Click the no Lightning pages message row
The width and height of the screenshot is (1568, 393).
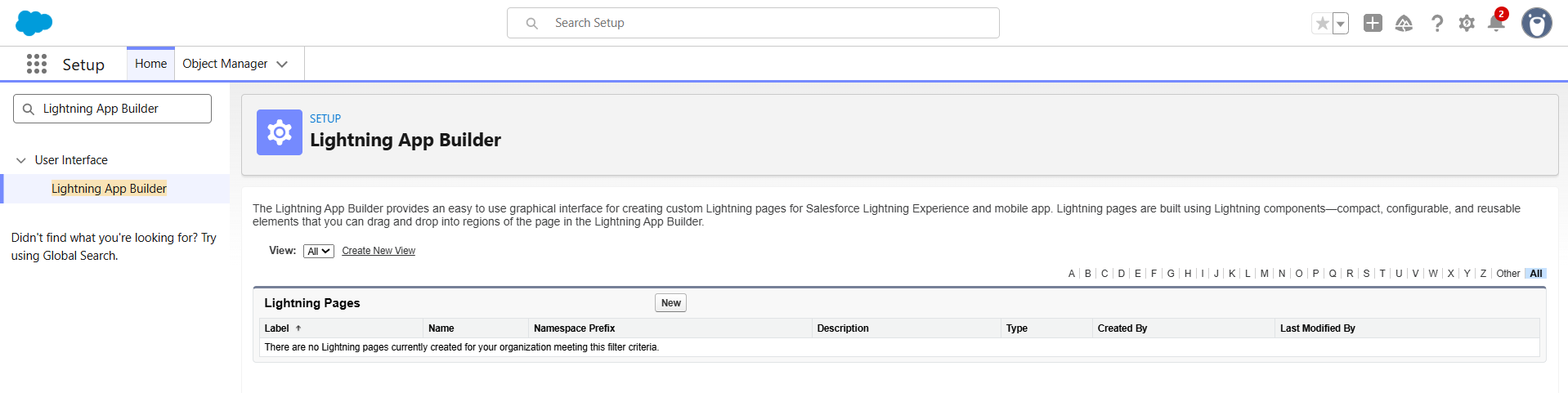899,347
